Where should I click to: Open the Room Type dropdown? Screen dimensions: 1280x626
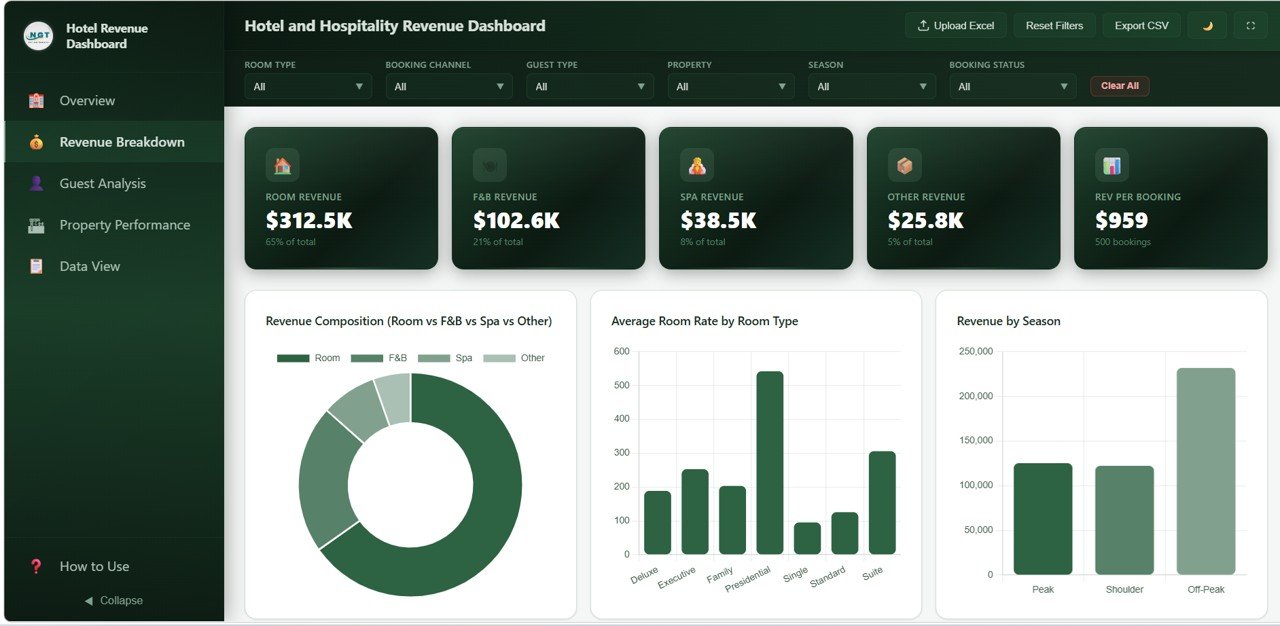click(307, 86)
